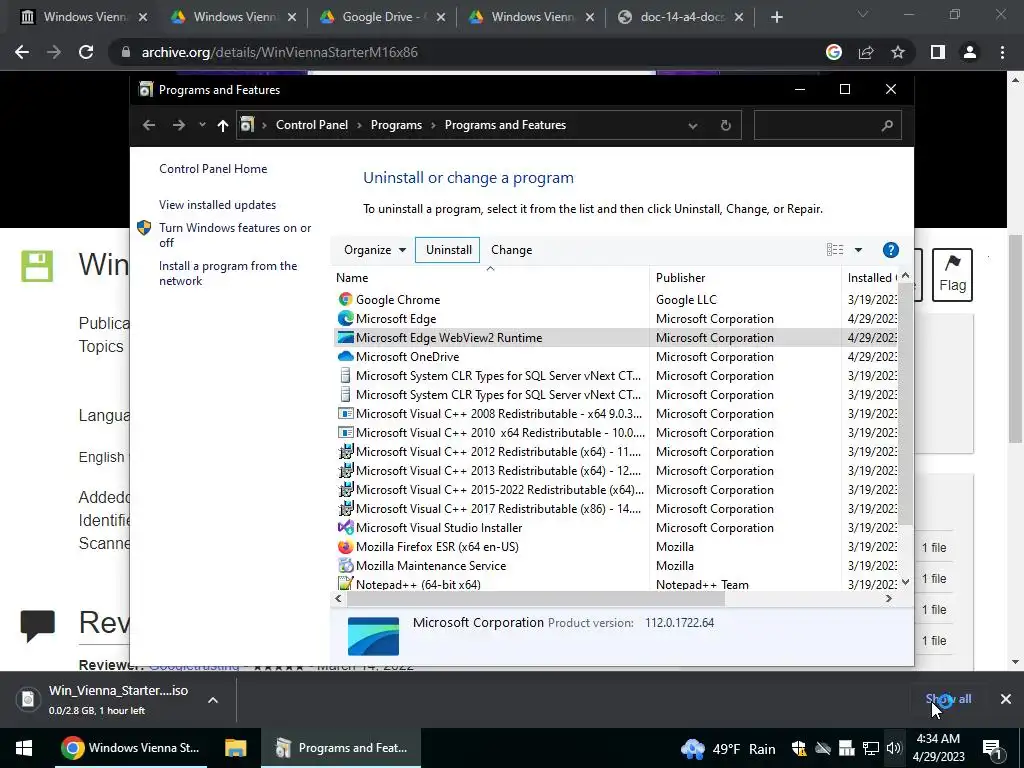
Task: Open Programs and Features help icon
Action: click(x=890, y=250)
